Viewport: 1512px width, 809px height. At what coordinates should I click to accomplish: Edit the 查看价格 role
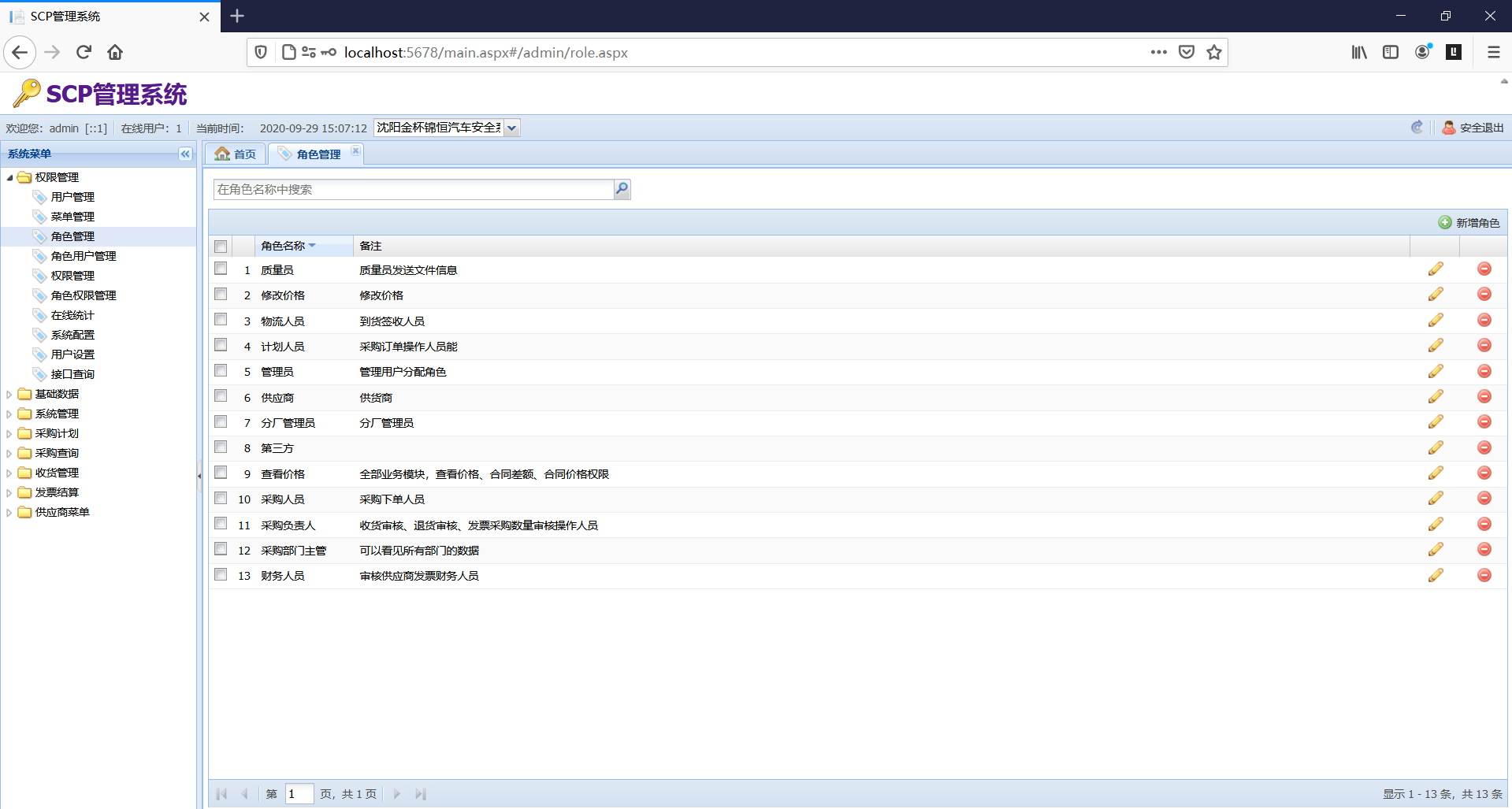point(1436,473)
